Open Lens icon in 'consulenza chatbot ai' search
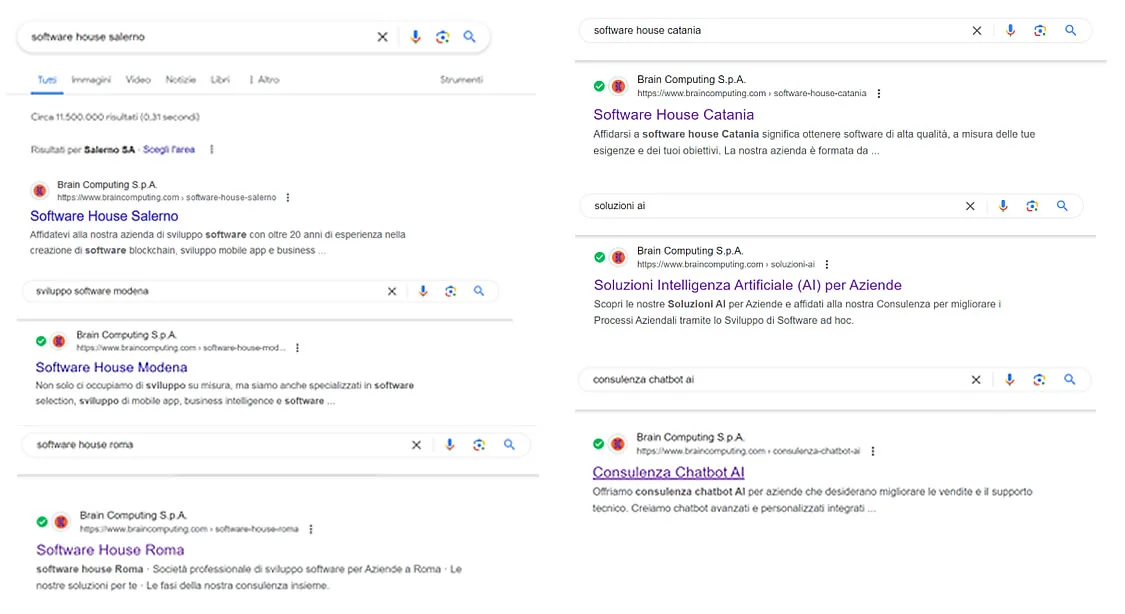This screenshot has width=1125, height=614. pos(1039,379)
